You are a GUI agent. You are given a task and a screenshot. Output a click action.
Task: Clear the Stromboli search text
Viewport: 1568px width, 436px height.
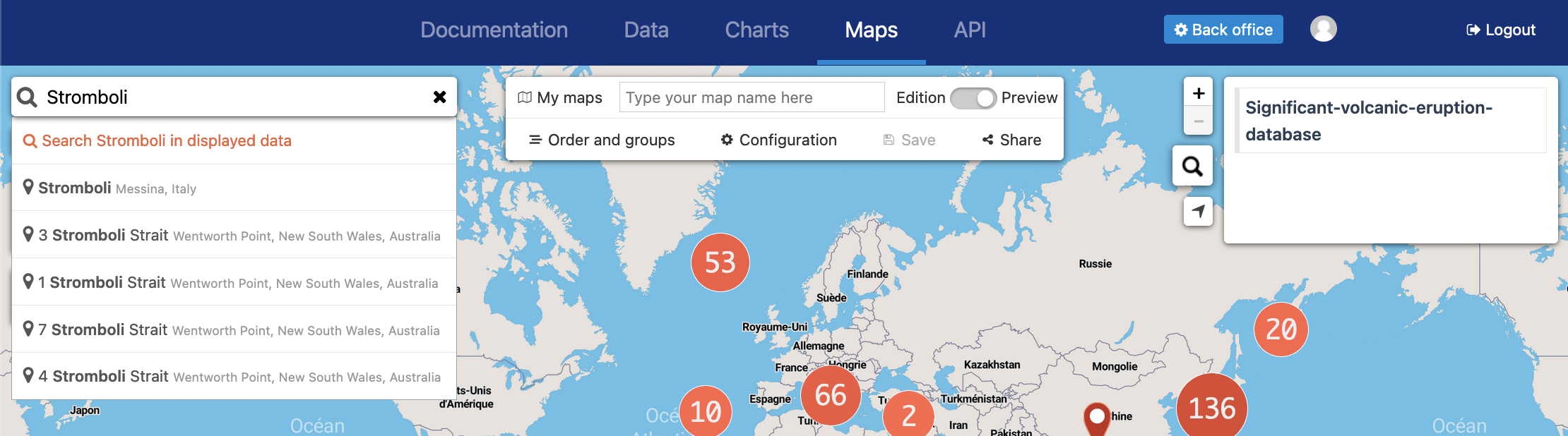(439, 97)
